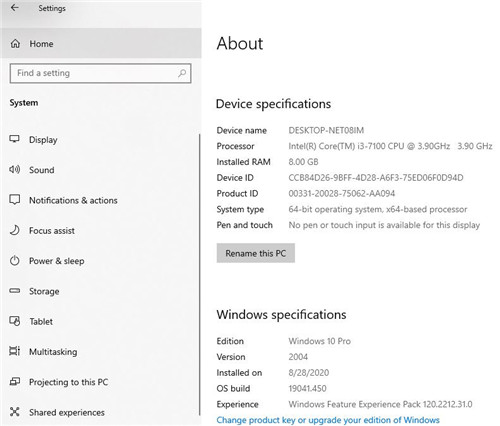
Task: Click the Multitasking icon
Action: pos(14,351)
